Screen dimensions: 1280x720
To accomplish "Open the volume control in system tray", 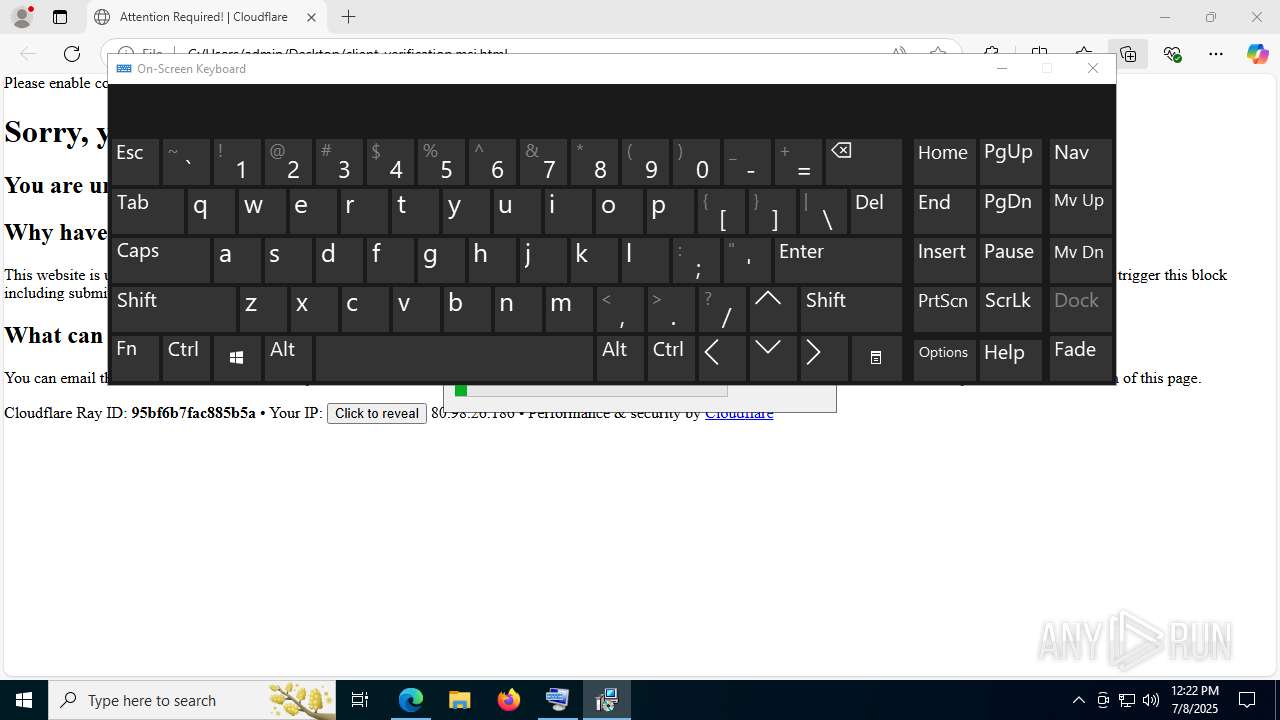I will pos(1150,700).
